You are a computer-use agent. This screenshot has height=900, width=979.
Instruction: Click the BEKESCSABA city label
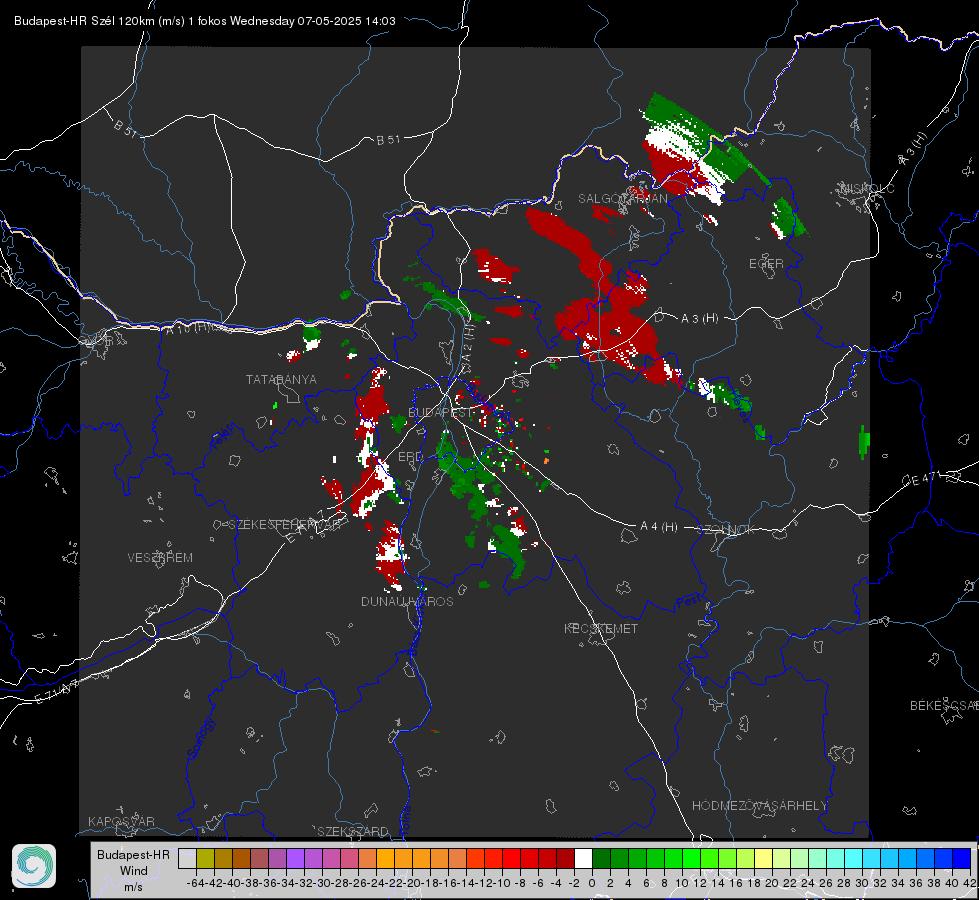(x=944, y=706)
